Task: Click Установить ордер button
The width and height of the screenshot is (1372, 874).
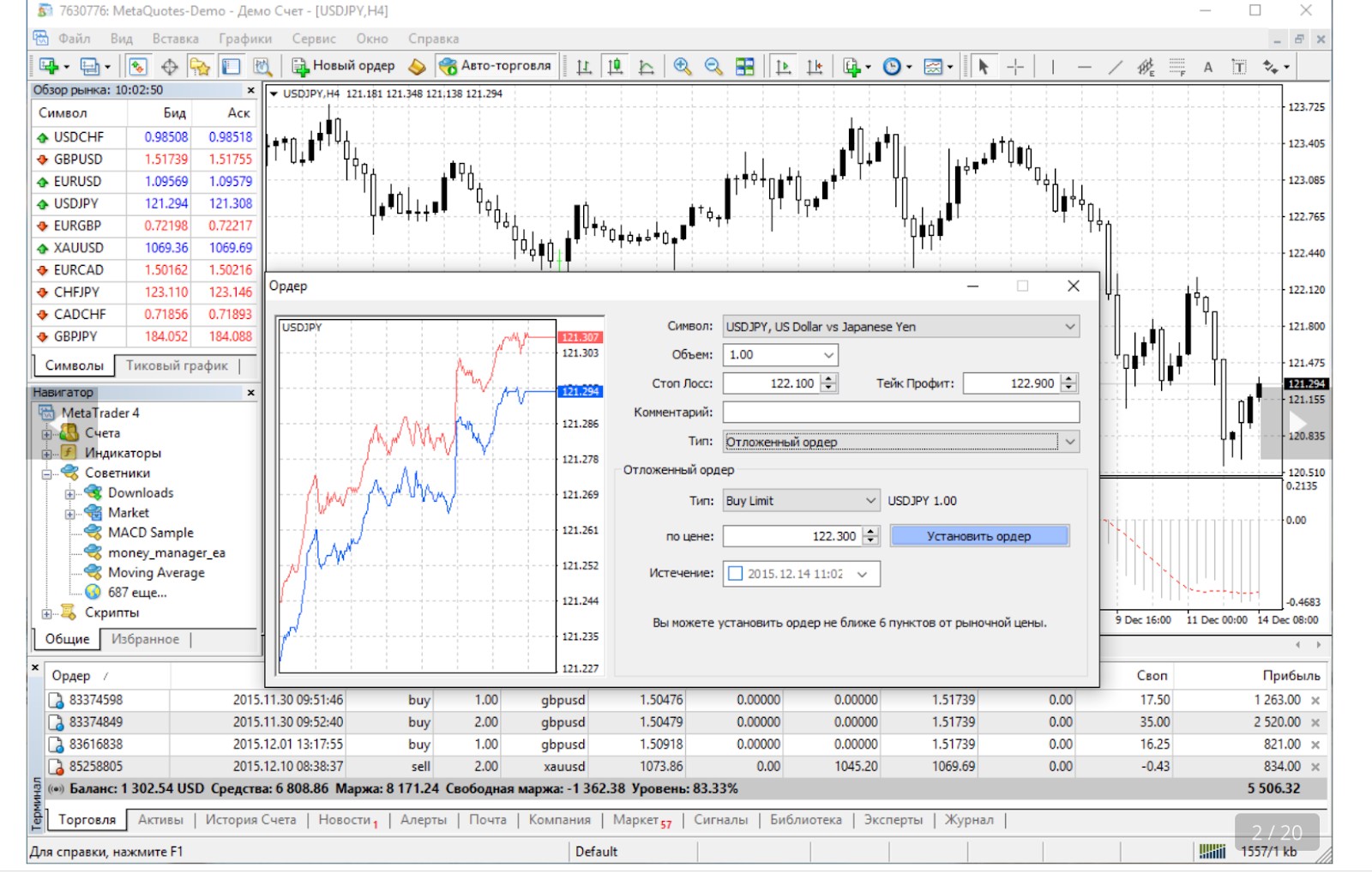Action: (x=979, y=536)
